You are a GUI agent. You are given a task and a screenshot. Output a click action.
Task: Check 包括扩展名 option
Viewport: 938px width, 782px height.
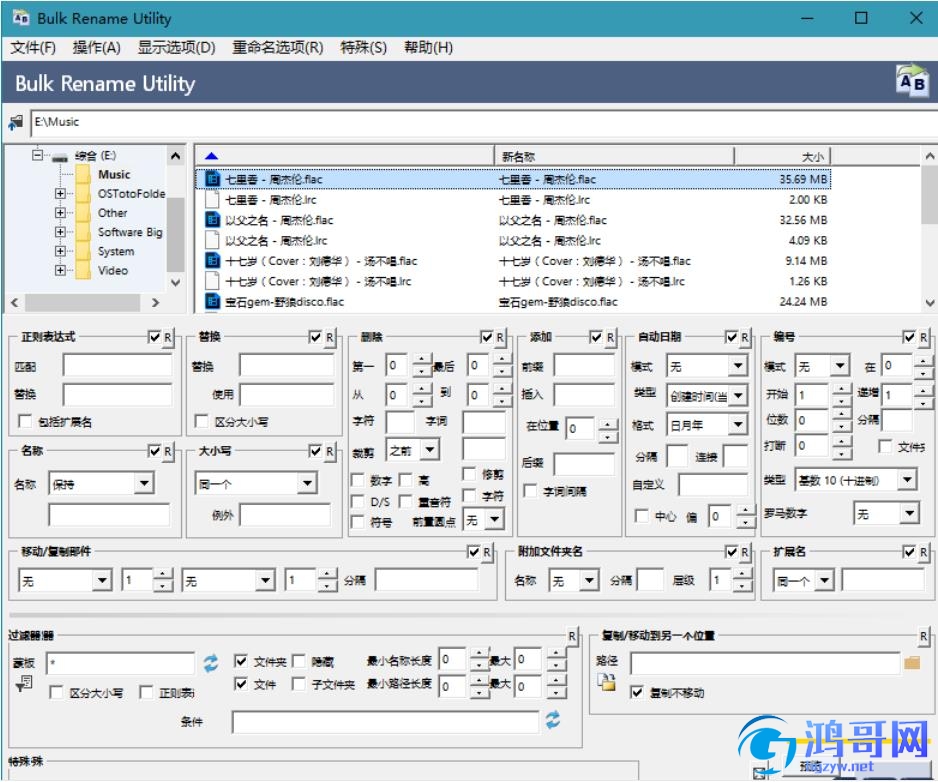click(25, 421)
